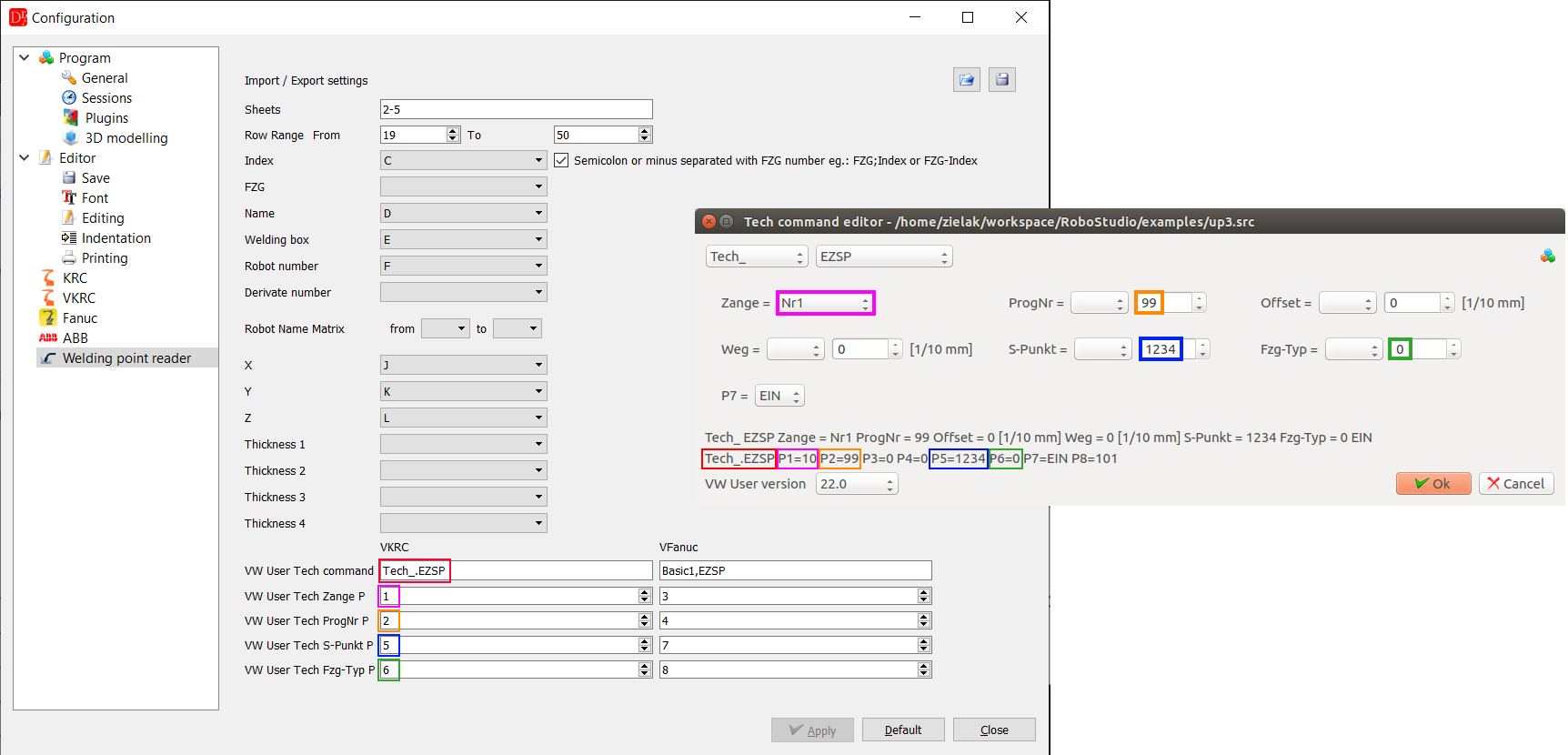Screen dimensions: 1568x755
Task: Open the Z column dropdown
Action: coord(463,418)
